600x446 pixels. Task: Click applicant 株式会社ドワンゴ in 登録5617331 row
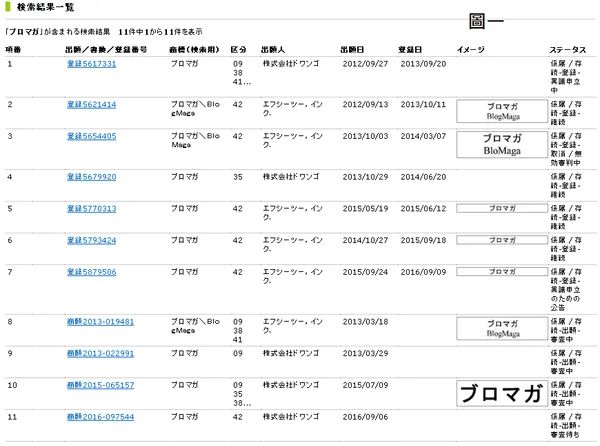click(x=291, y=63)
